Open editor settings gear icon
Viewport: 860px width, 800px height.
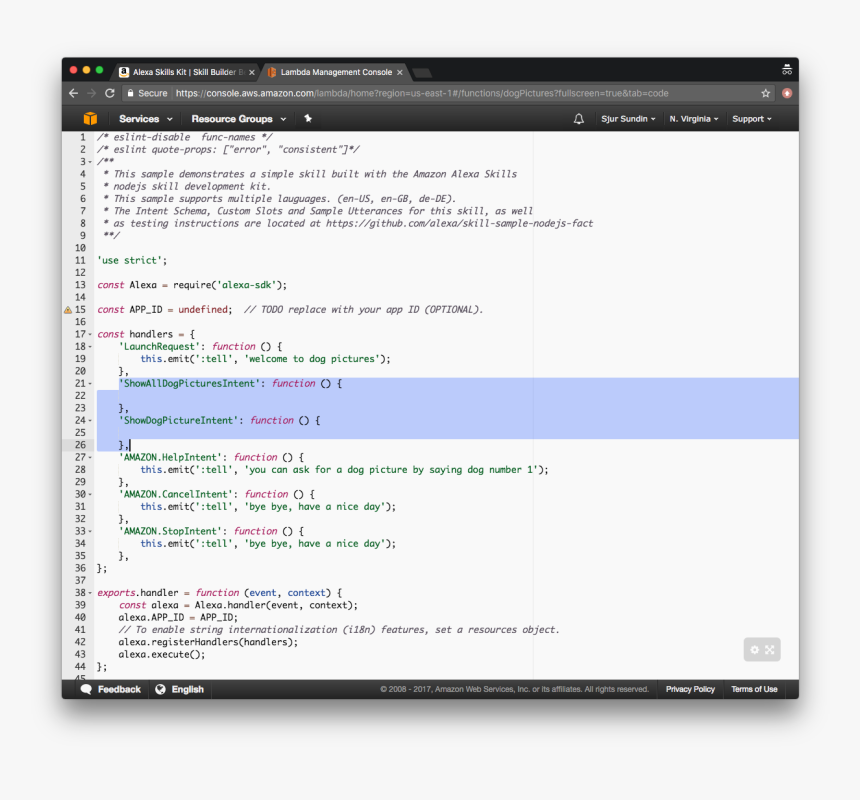pos(755,650)
